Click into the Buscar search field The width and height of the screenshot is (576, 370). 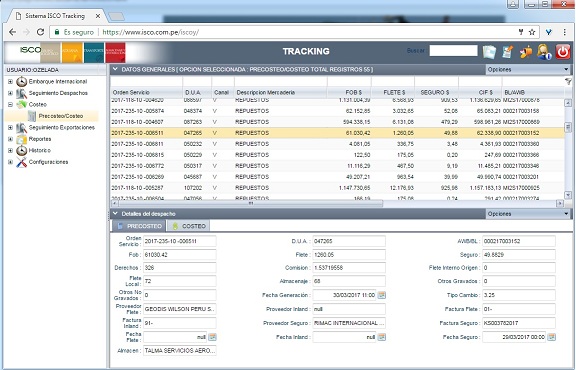453,51
